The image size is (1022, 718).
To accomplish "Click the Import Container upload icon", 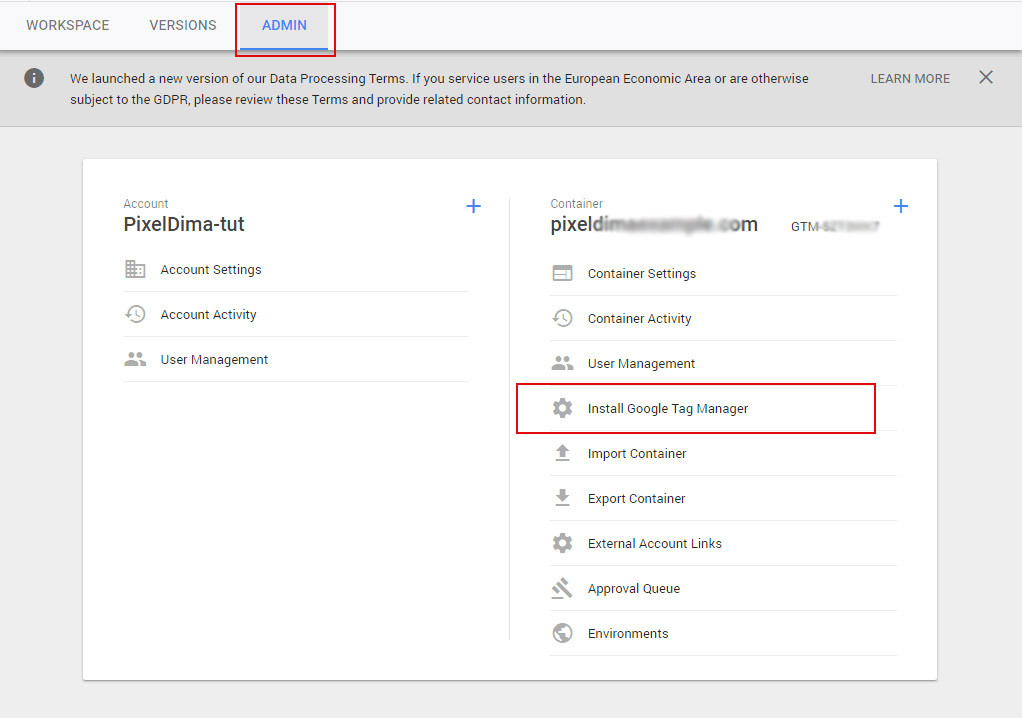I will pos(562,453).
